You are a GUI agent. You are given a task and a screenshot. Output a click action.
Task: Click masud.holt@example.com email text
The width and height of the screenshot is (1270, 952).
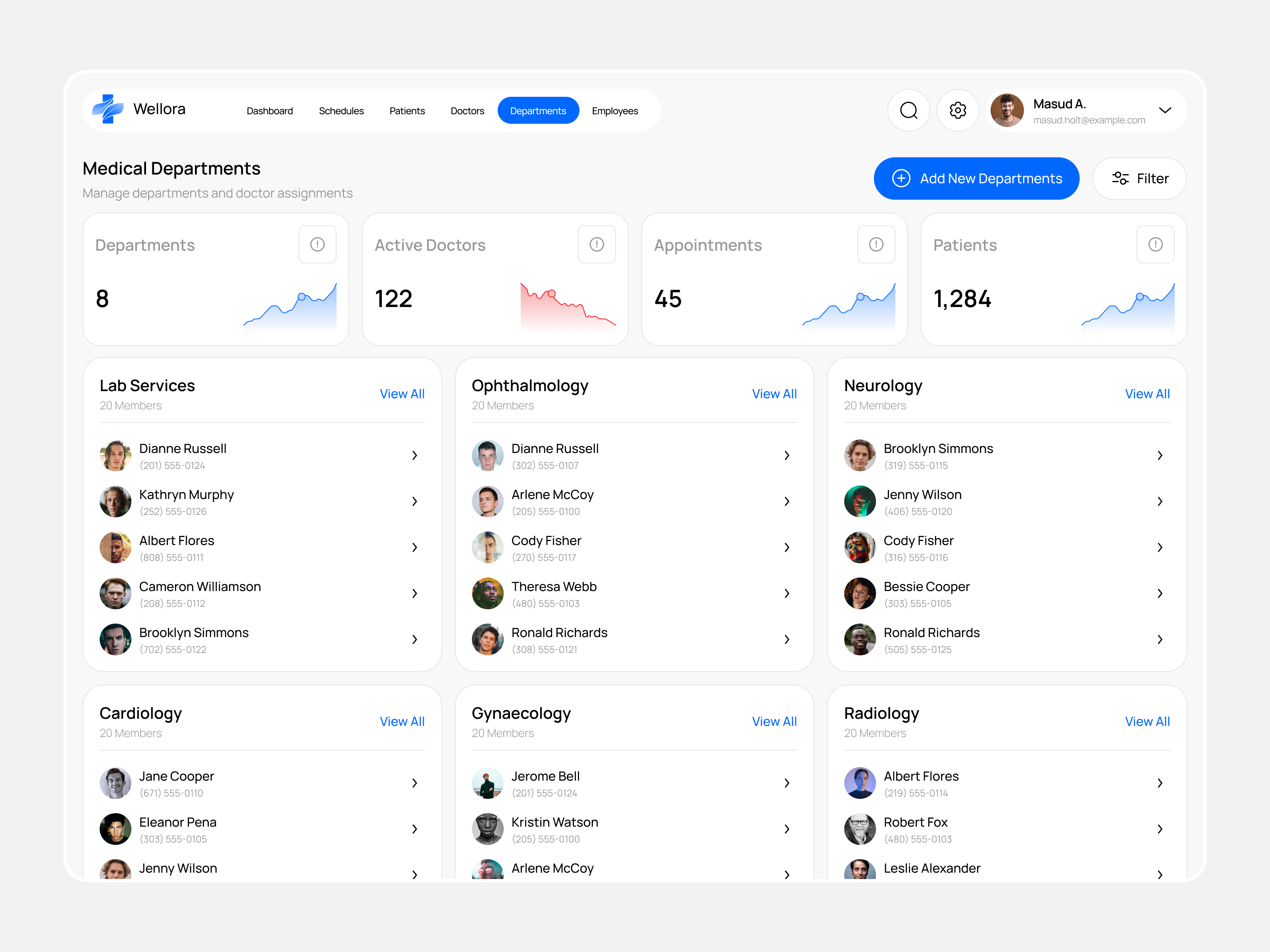point(1089,120)
